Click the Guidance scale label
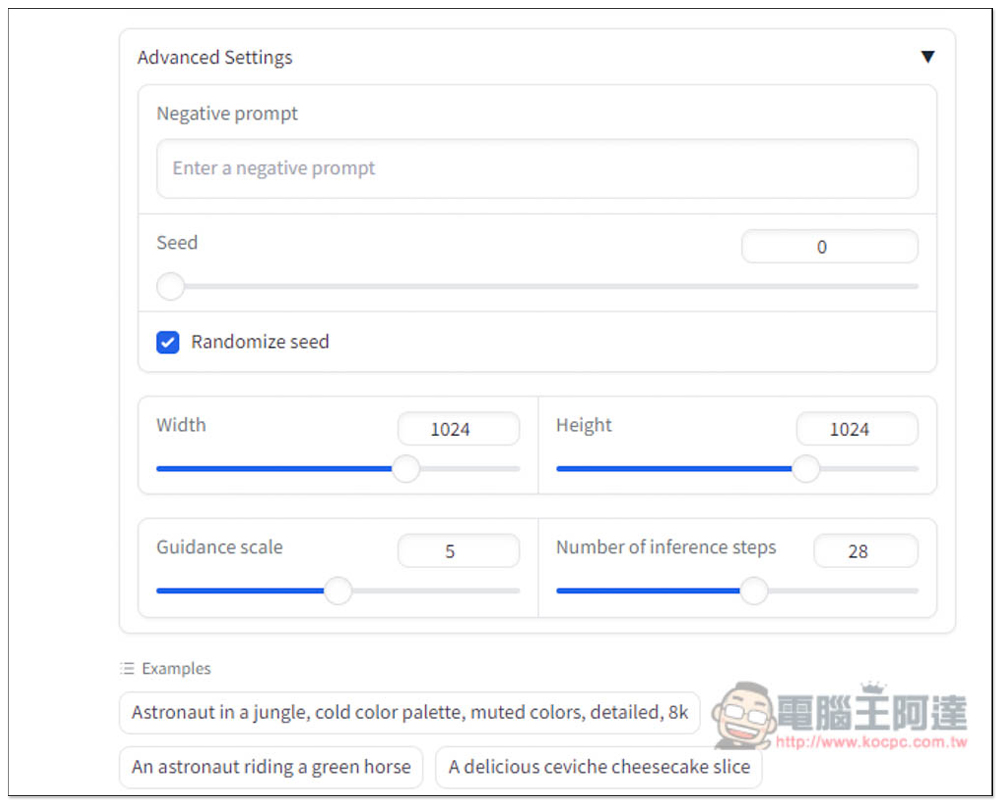Image resolution: width=1000 pixels, height=805 pixels. click(219, 547)
